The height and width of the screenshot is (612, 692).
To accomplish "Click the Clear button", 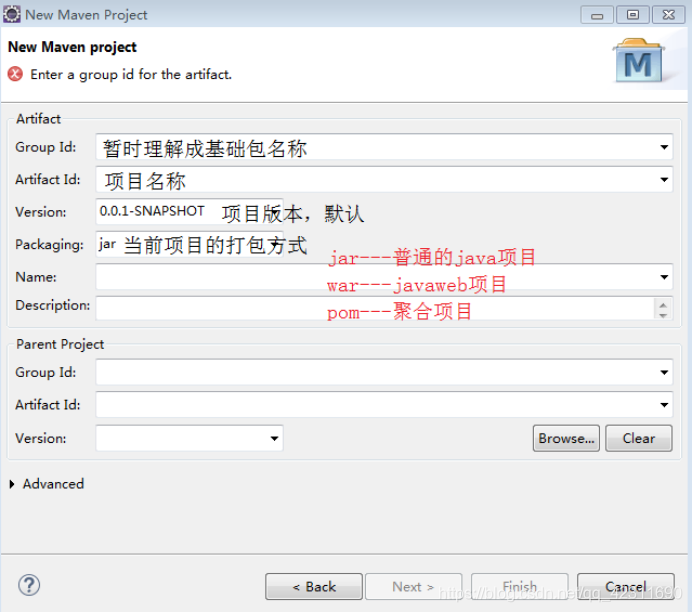I will 639,439.
